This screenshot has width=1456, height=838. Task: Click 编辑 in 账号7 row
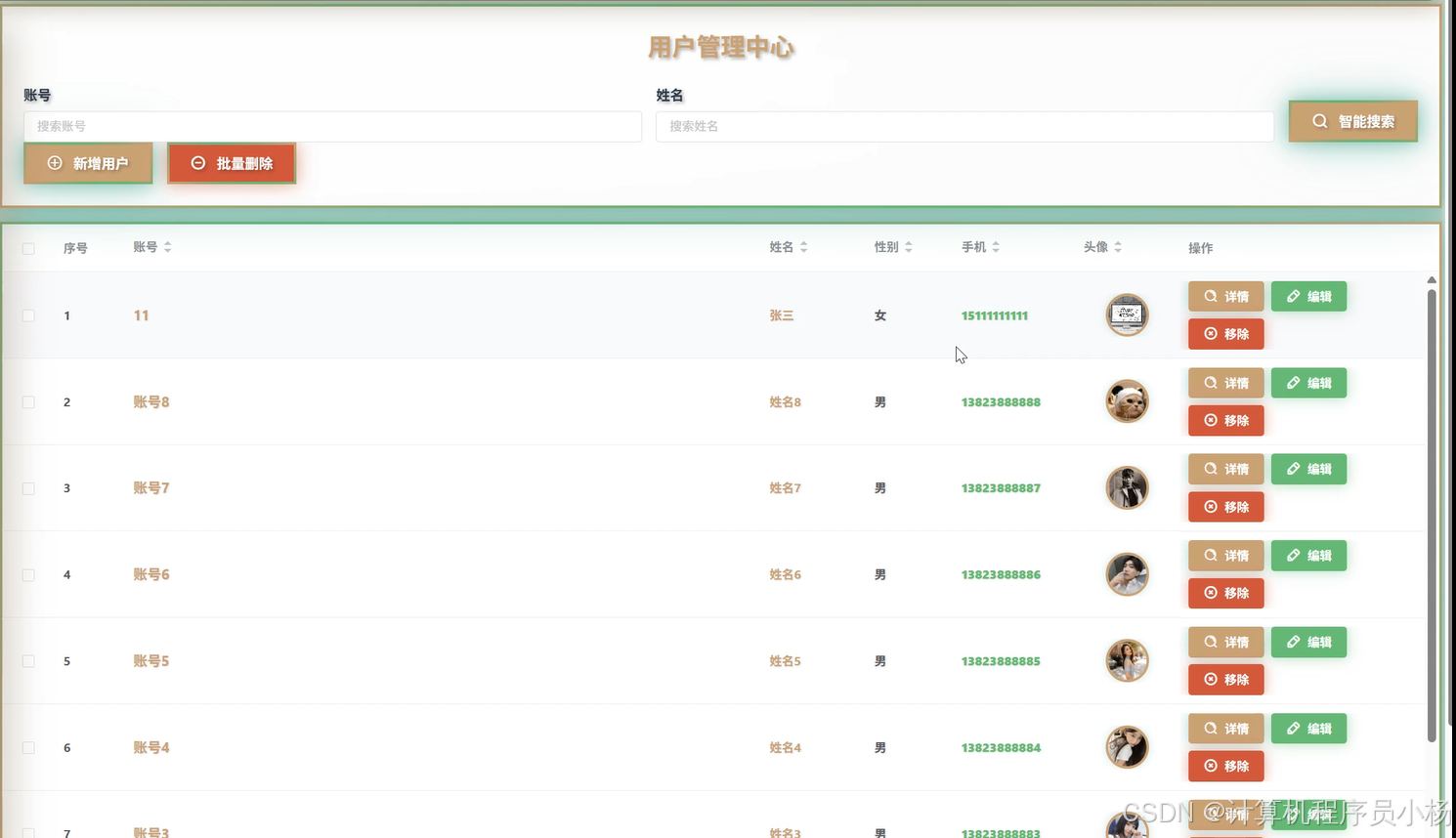click(1308, 469)
